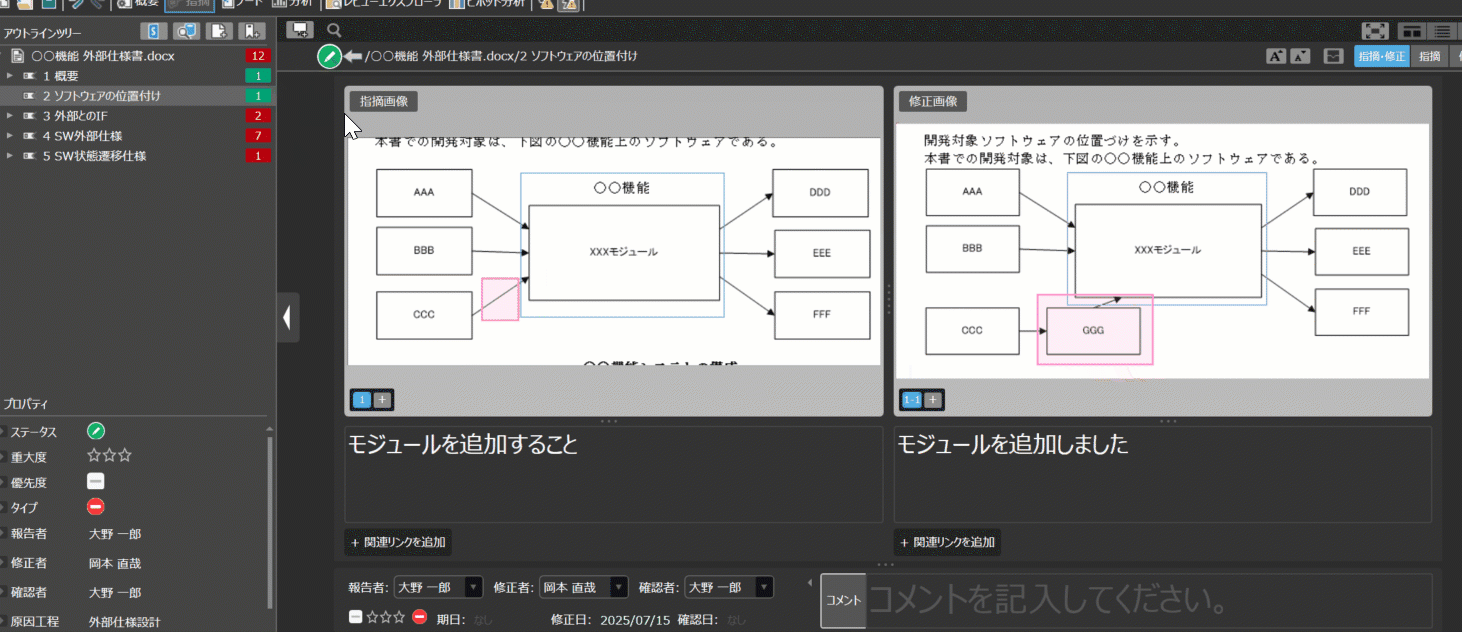Screen dimensions: 1462x632
Task: Click the コメント input field
Action: tap(1147, 600)
